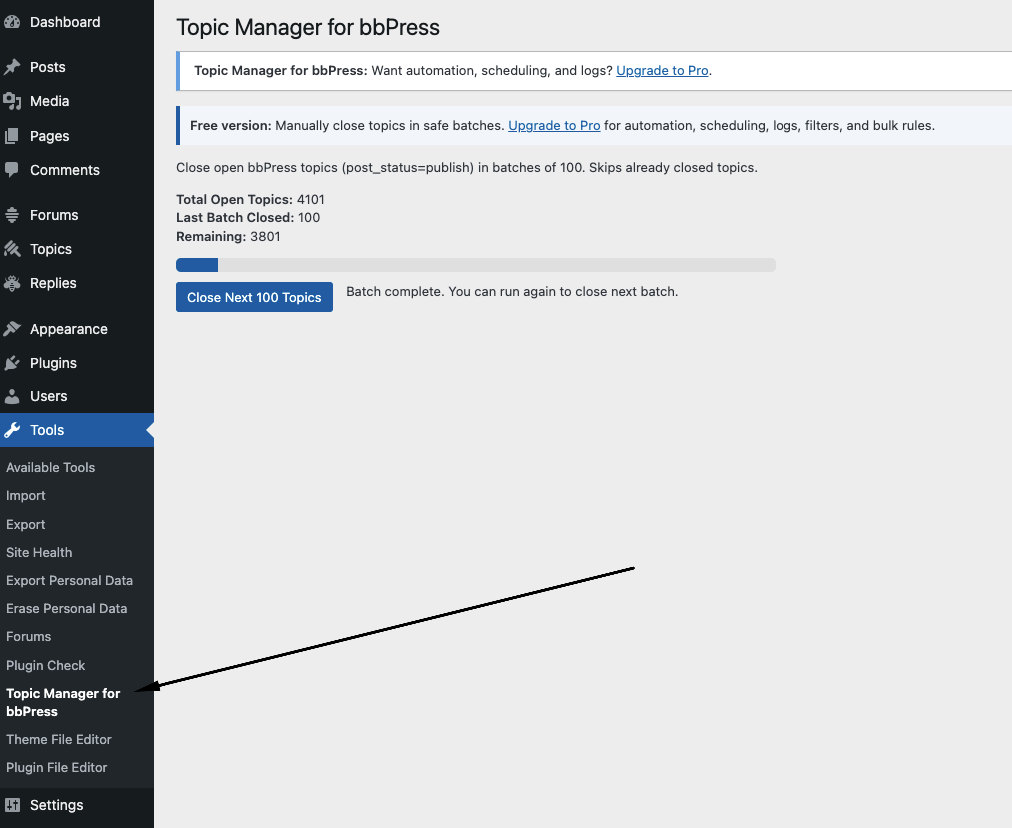Click the Users person icon
Screen dimensions: 1012x828
click(12, 396)
